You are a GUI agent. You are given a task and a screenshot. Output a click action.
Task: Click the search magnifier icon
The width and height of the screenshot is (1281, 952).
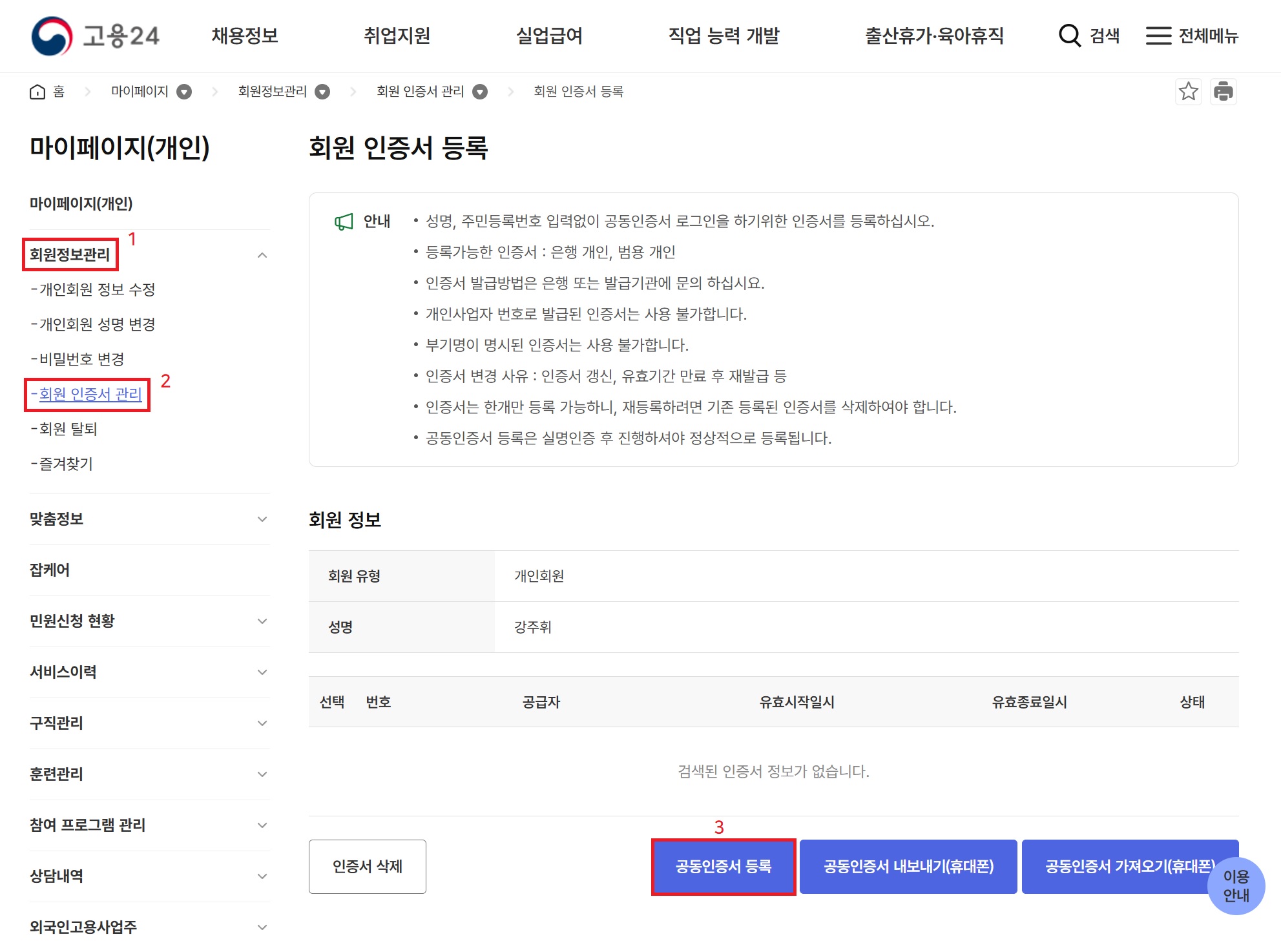point(1069,36)
